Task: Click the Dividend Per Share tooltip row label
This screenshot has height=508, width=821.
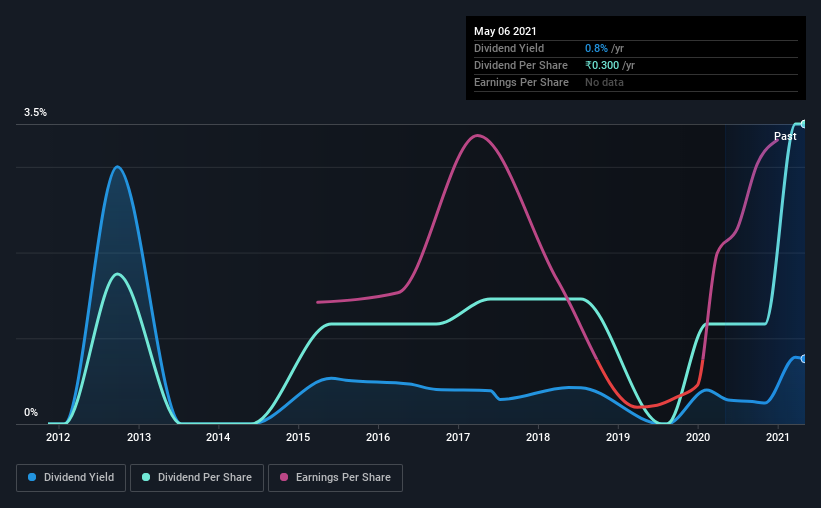Action: click(520, 65)
